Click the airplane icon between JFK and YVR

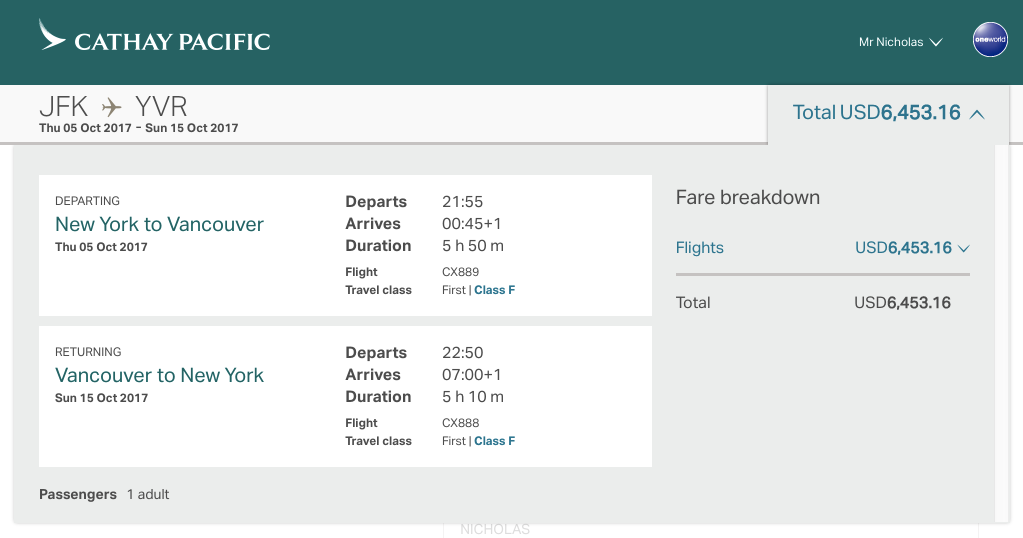point(111,106)
